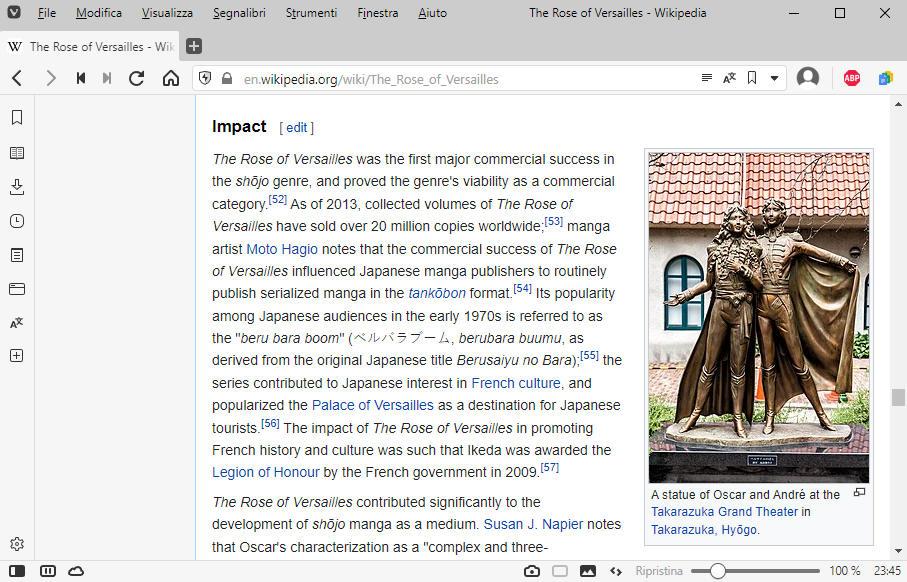Open the Reading List panel

coord(17,153)
